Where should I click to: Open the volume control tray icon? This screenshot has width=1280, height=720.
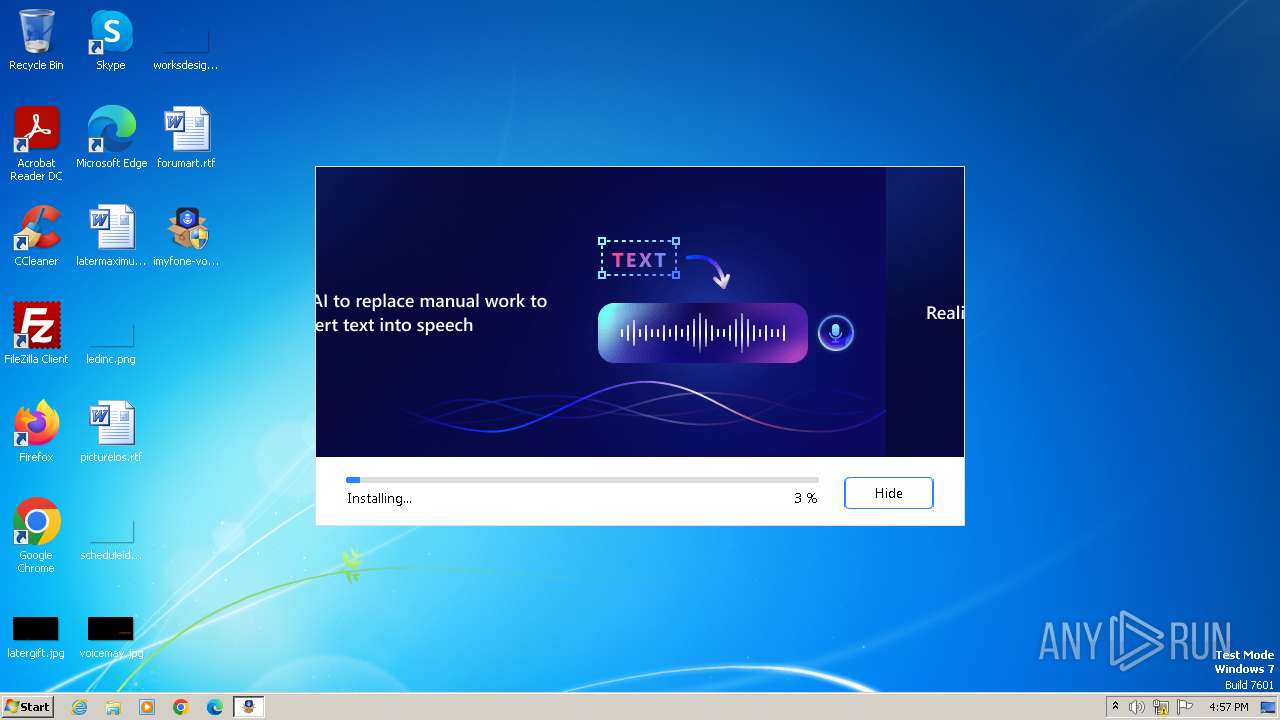1137,707
